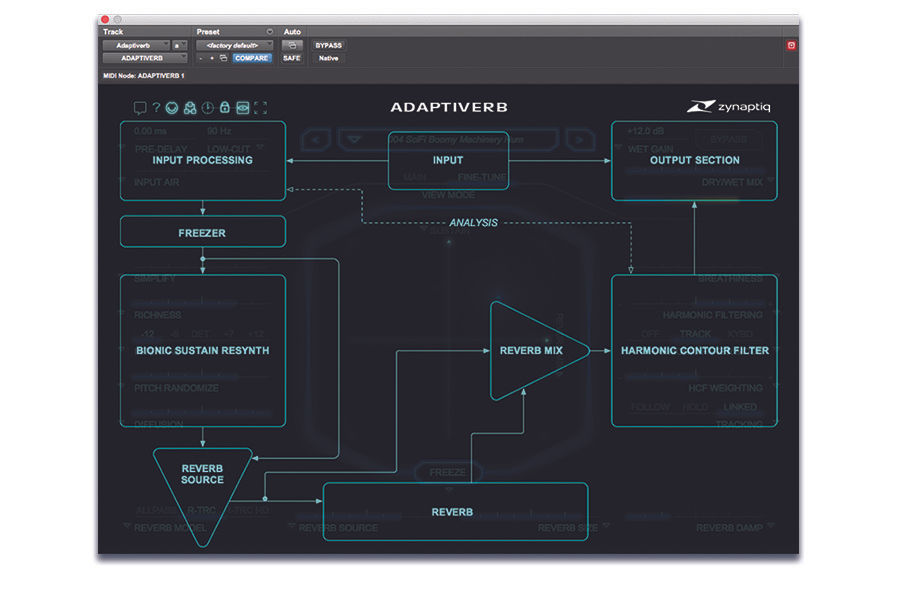Activate the FREEZE function
This screenshot has height=603, width=900.
coord(448,472)
